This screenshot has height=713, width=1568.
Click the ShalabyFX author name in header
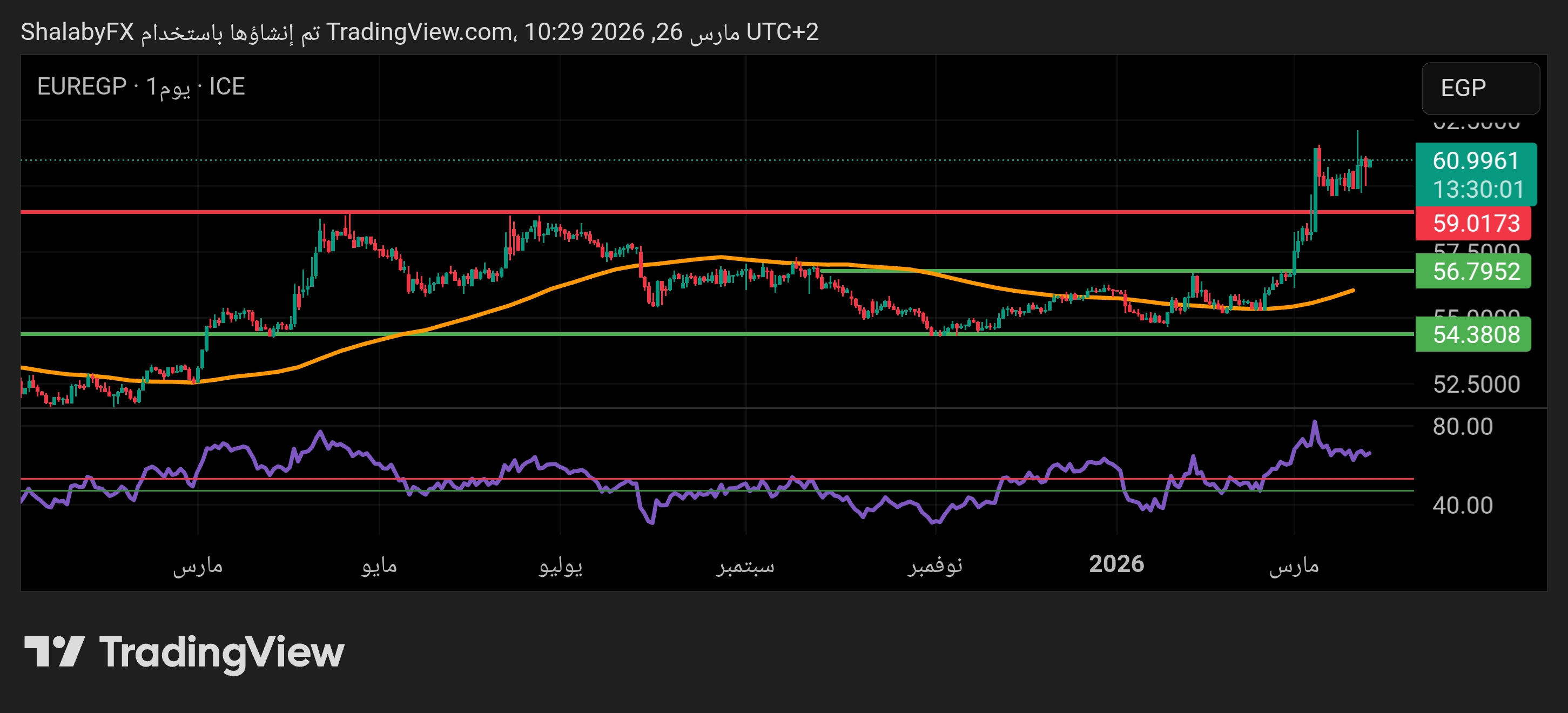[77, 32]
